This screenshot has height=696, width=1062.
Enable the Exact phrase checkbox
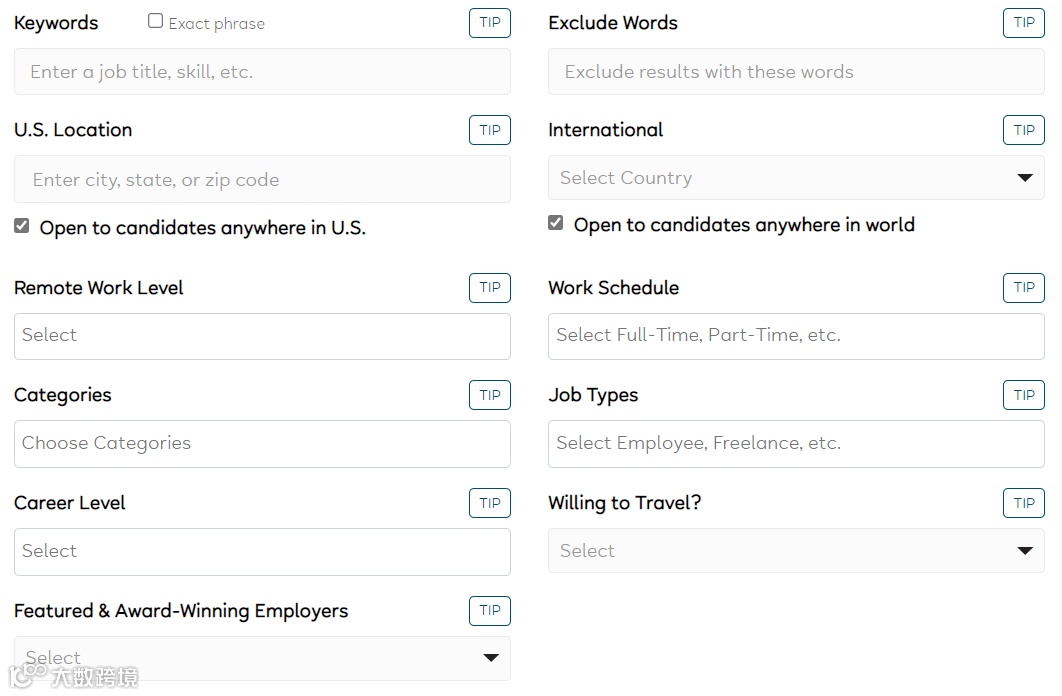tap(156, 21)
